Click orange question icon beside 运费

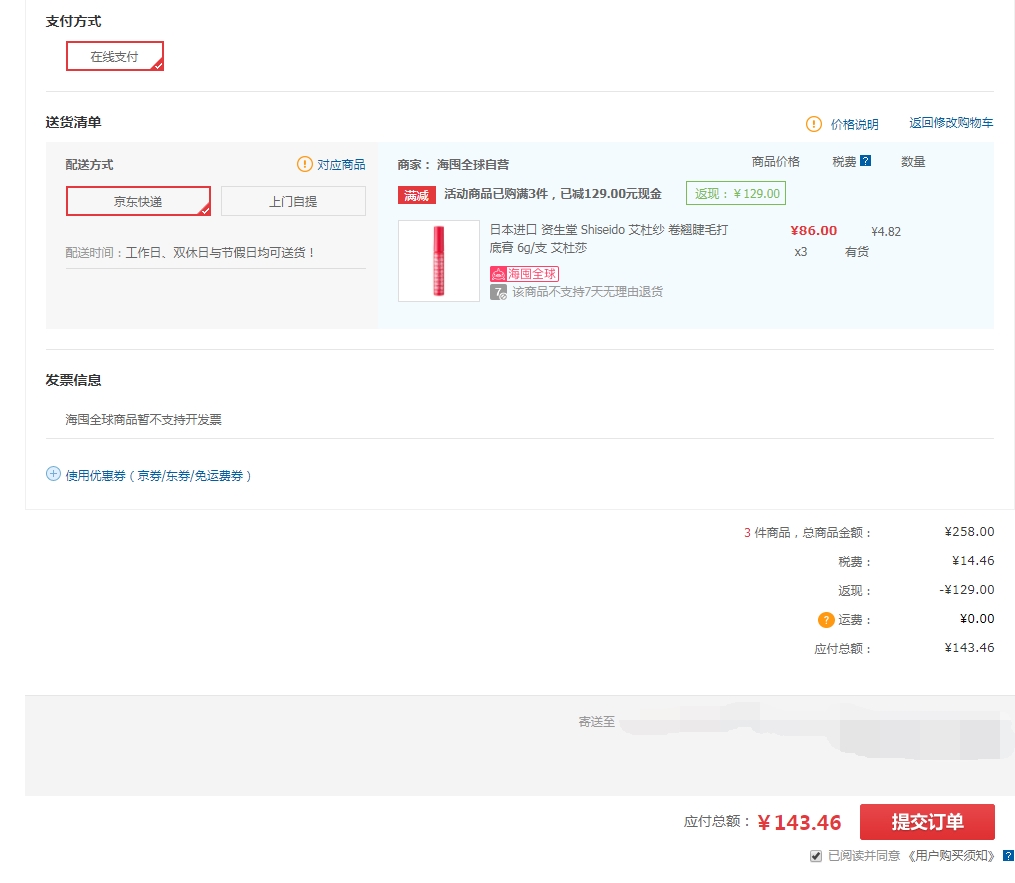click(826, 620)
